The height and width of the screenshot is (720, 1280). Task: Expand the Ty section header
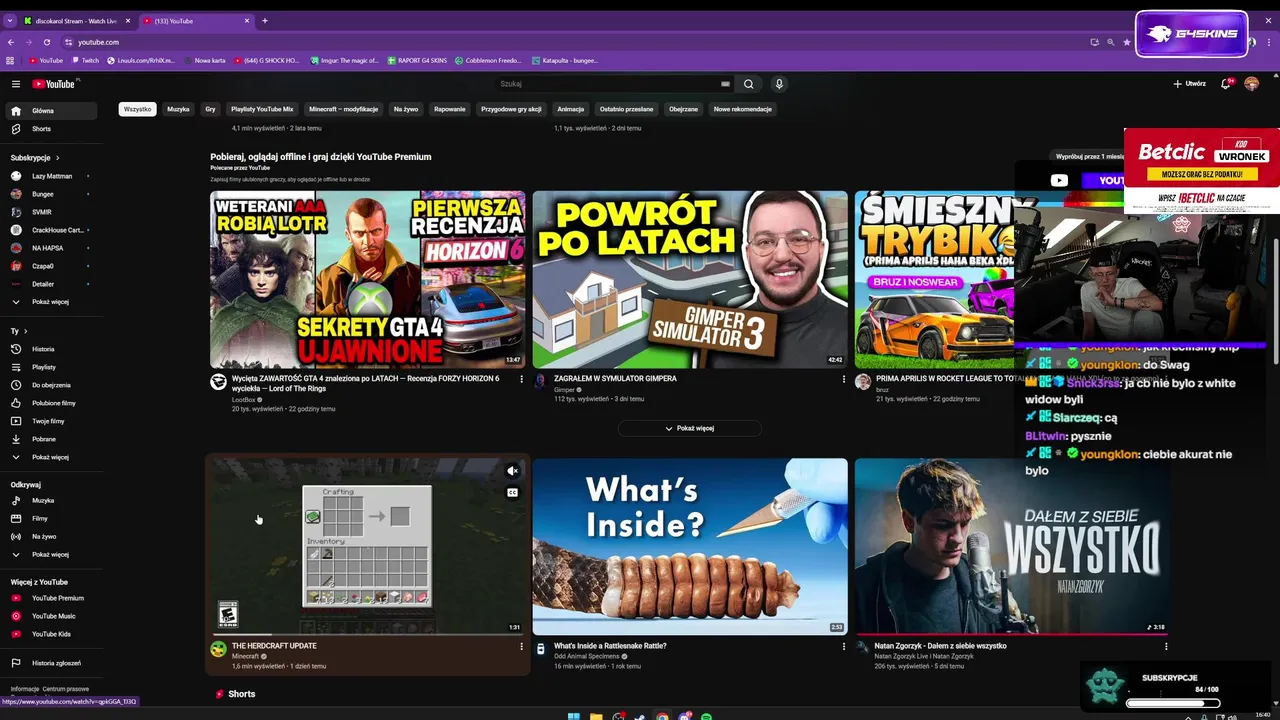coord(19,331)
